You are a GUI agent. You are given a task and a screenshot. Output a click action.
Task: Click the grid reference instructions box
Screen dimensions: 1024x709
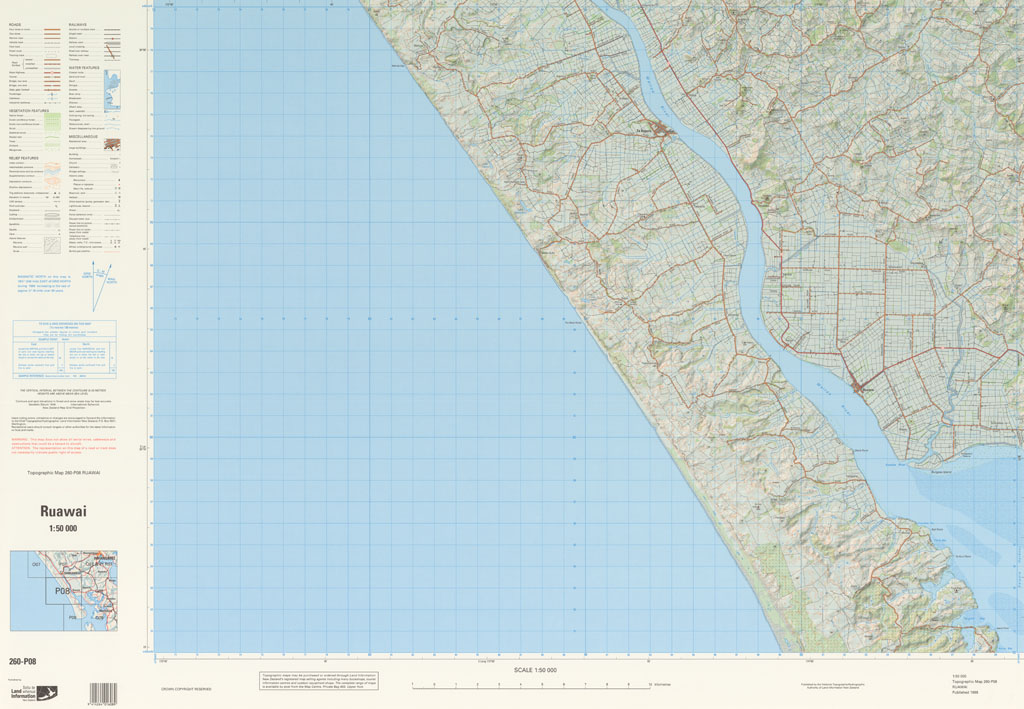tap(63, 346)
